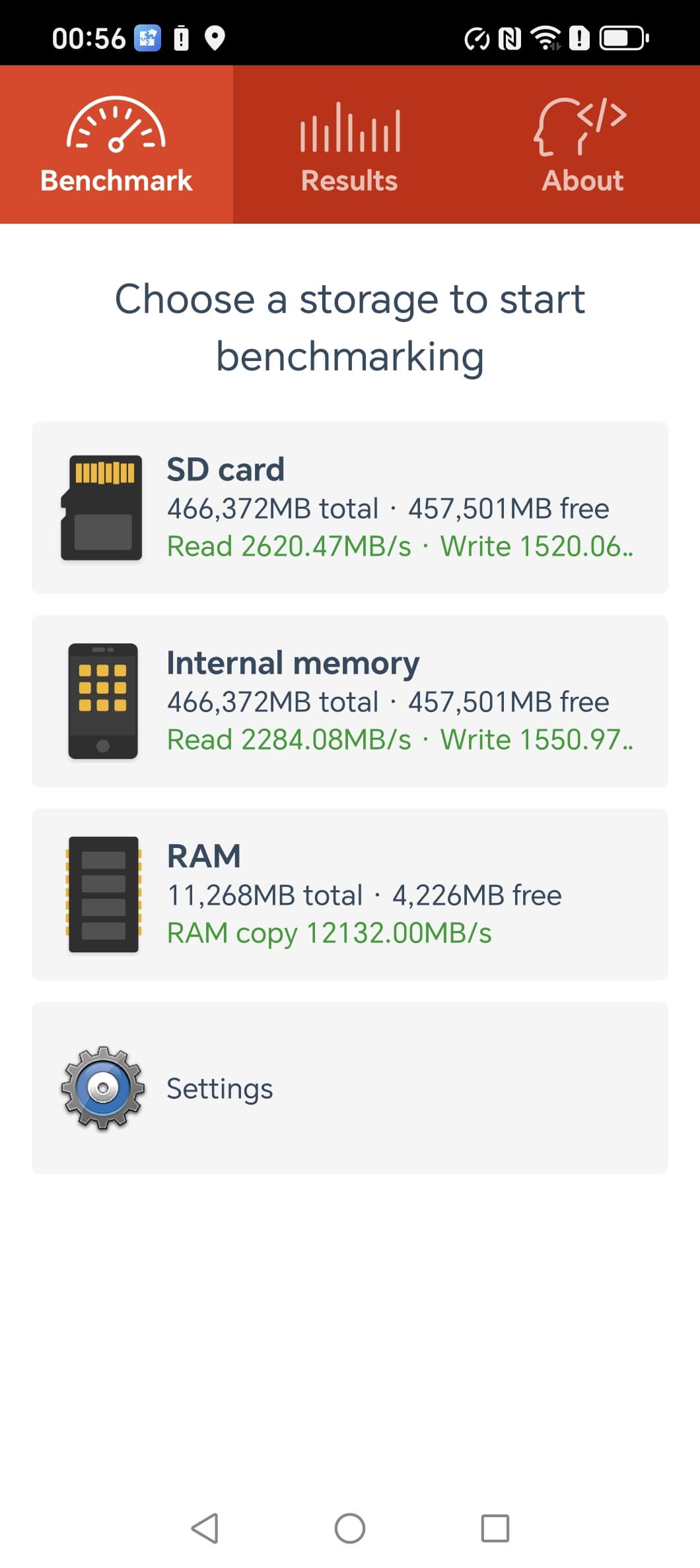Start benchmarking the SD card
700x1568 pixels.
[x=399, y=507]
